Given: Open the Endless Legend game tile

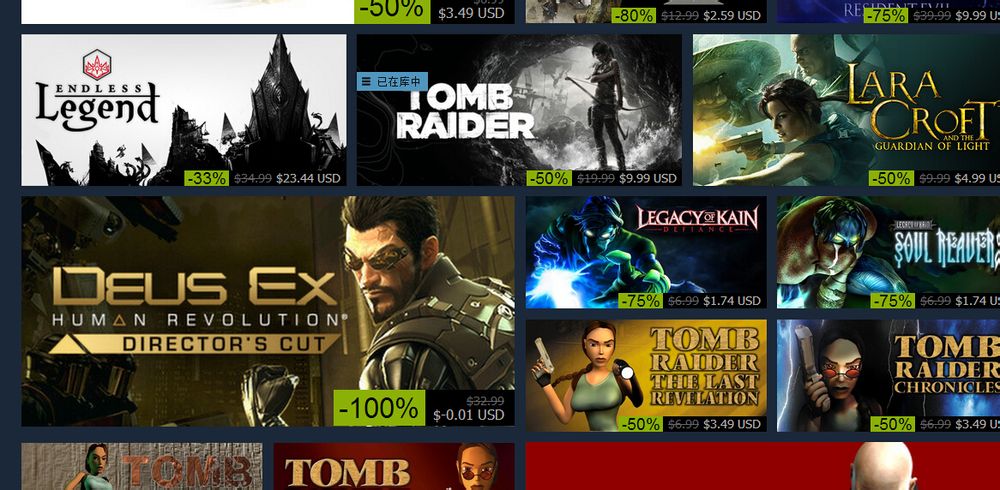Looking at the screenshot, I should (x=184, y=110).
